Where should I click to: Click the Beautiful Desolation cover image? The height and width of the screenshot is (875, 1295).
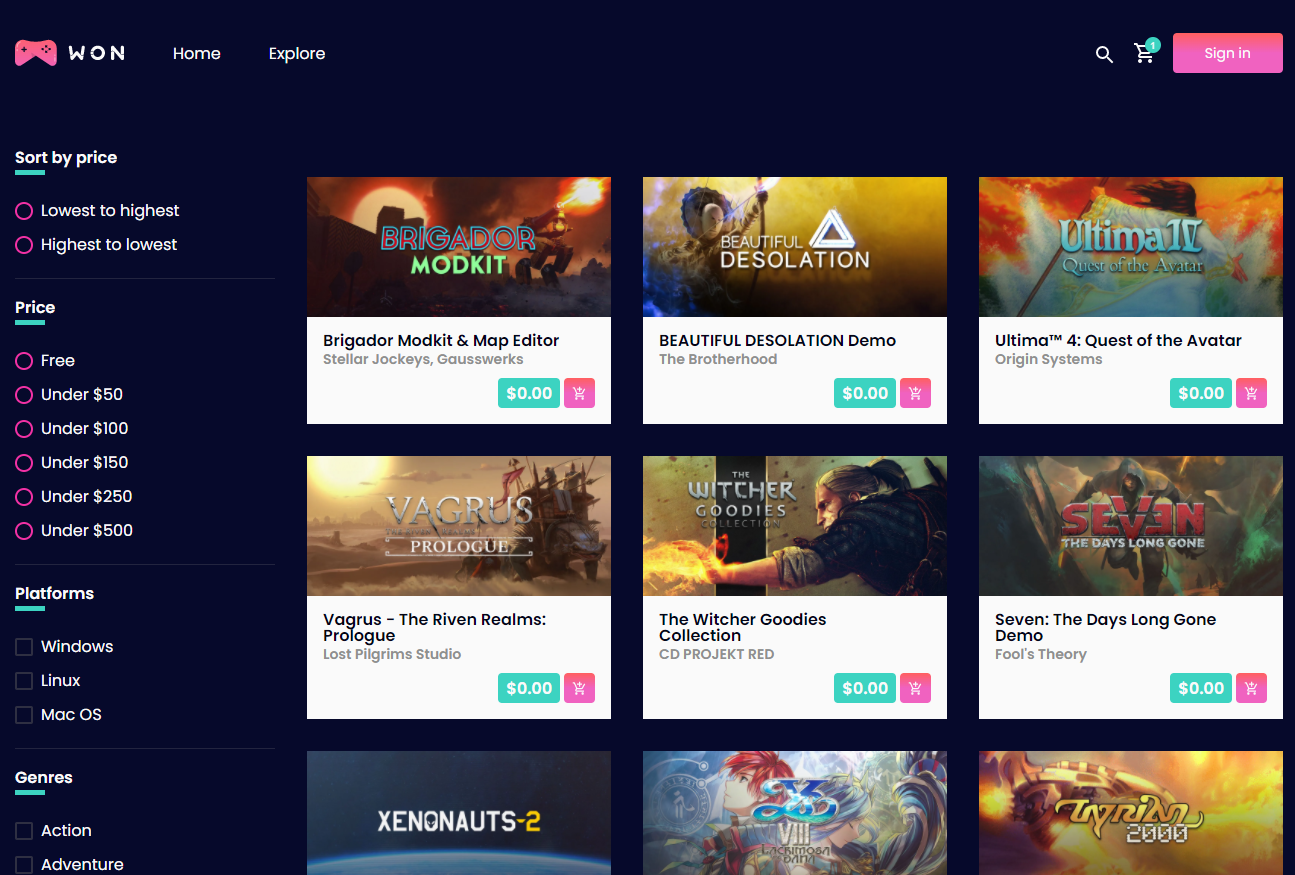pos(795,247)
